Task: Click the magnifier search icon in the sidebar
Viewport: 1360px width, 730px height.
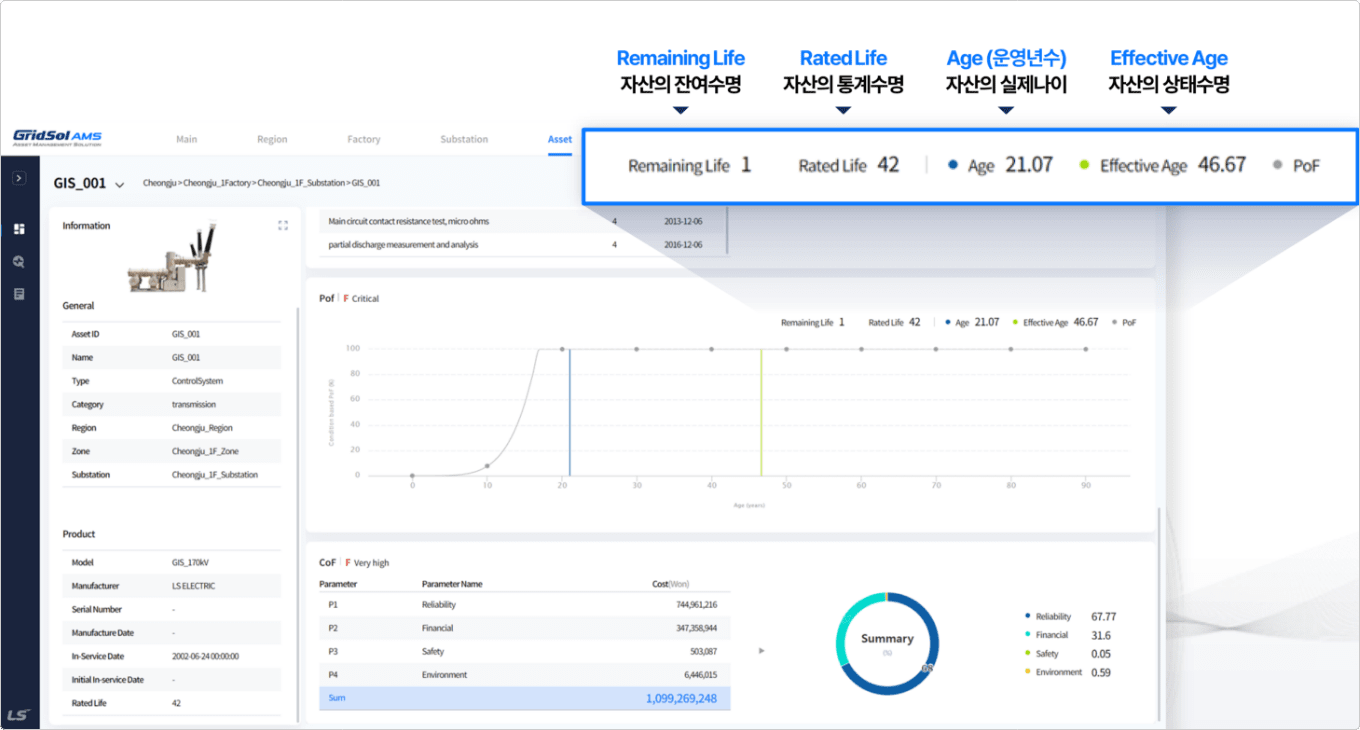Action: point(19,262)
